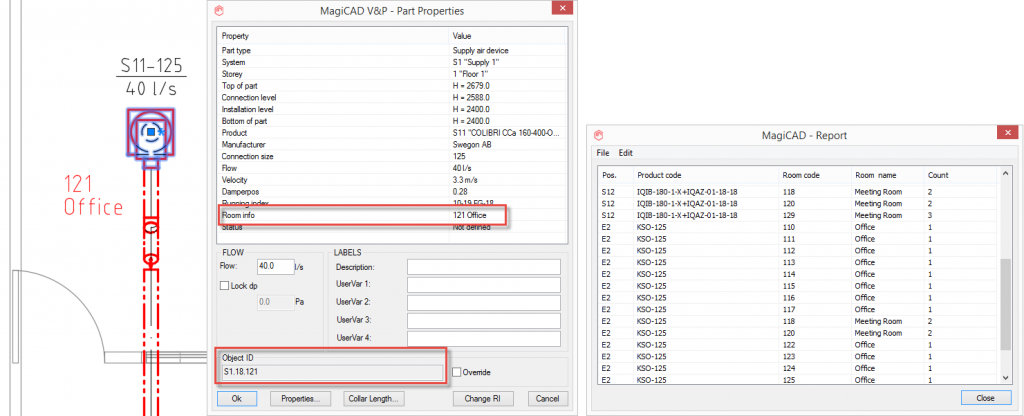Viewport: 1024px width, 416px height.
Task: Cancel the Part Properties dialog
Action: pyautogui.click(x=547, y=398)
